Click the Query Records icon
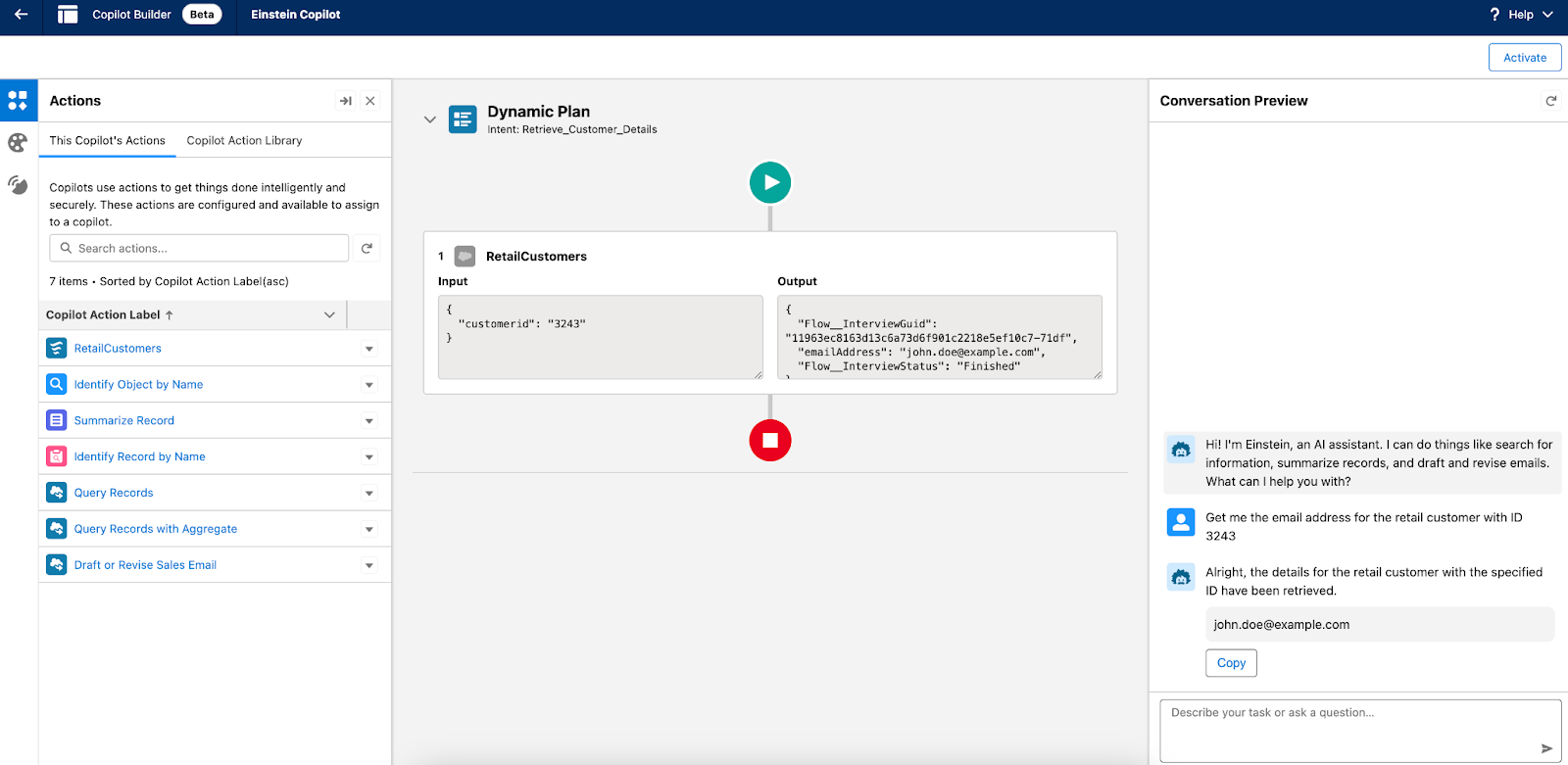Screen dimensions: 1568x765 [57, 492]
